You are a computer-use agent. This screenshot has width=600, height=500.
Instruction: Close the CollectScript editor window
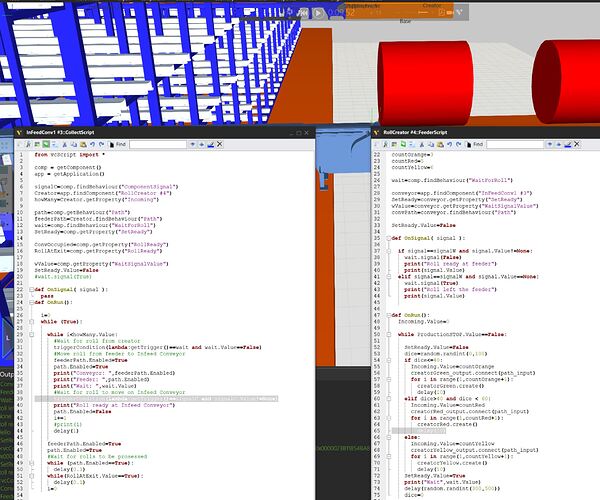coord(307,133)
